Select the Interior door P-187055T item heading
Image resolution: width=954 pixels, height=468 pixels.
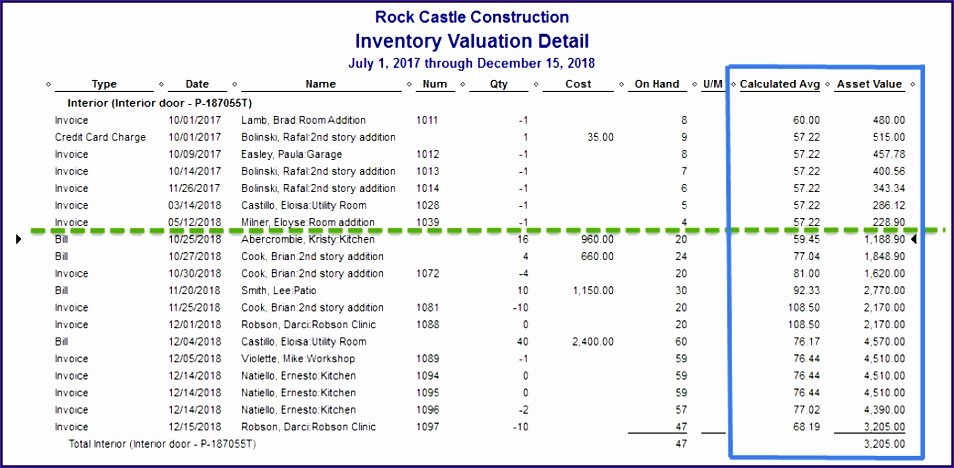point(159,103)
